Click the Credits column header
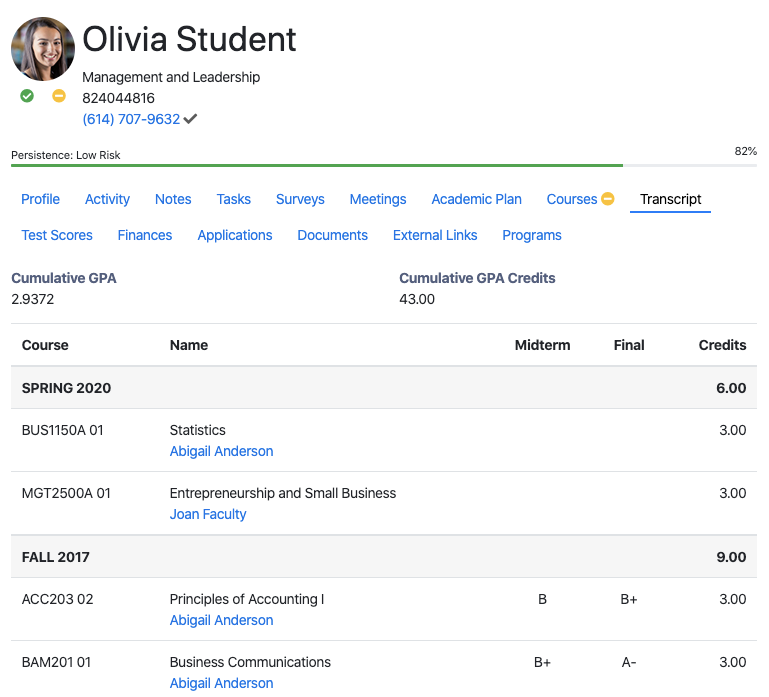This screenshot has width=769, height=697. pos(722,345)
